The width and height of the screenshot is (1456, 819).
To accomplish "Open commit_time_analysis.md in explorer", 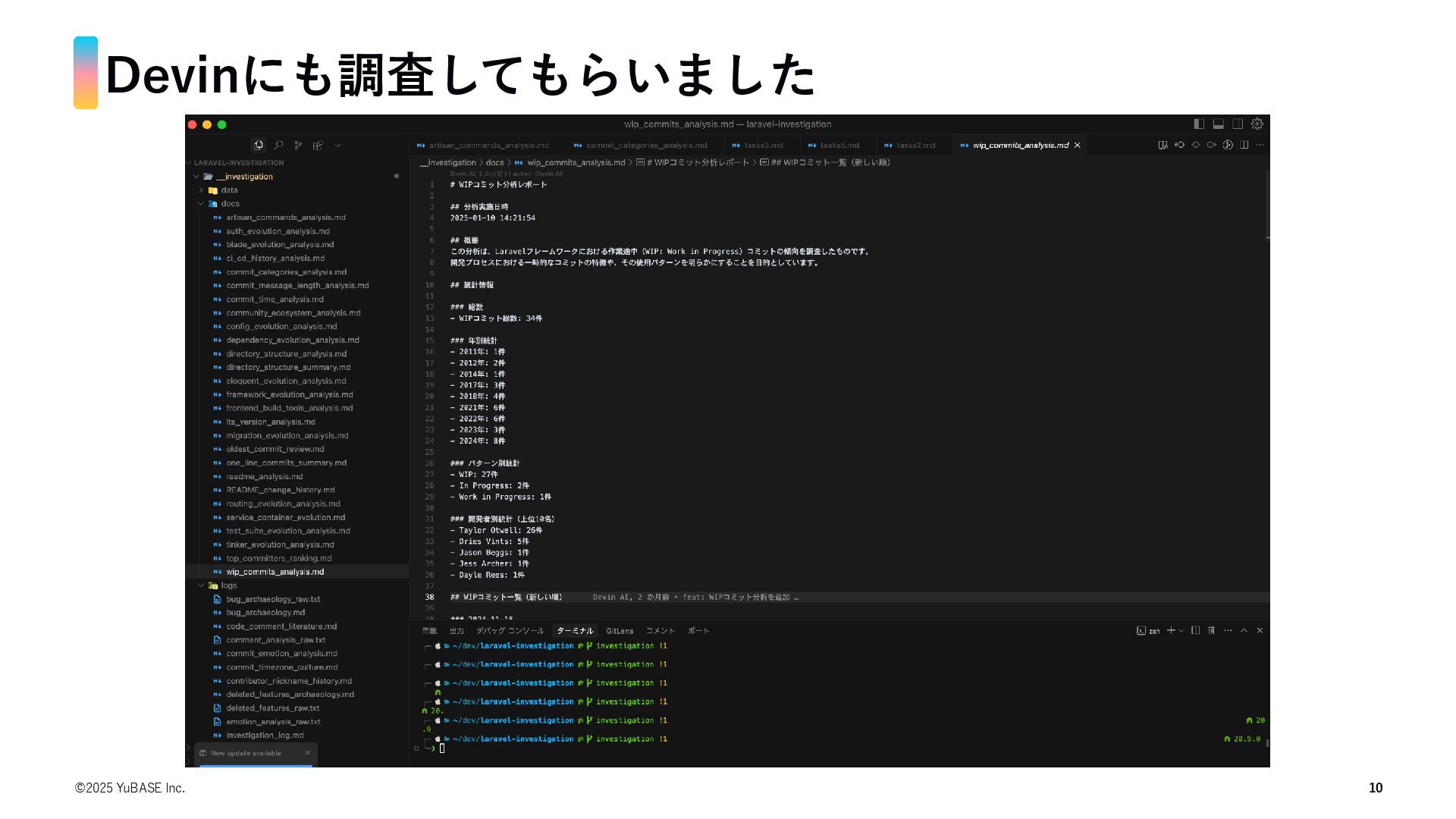I will (x=275, y=299).
